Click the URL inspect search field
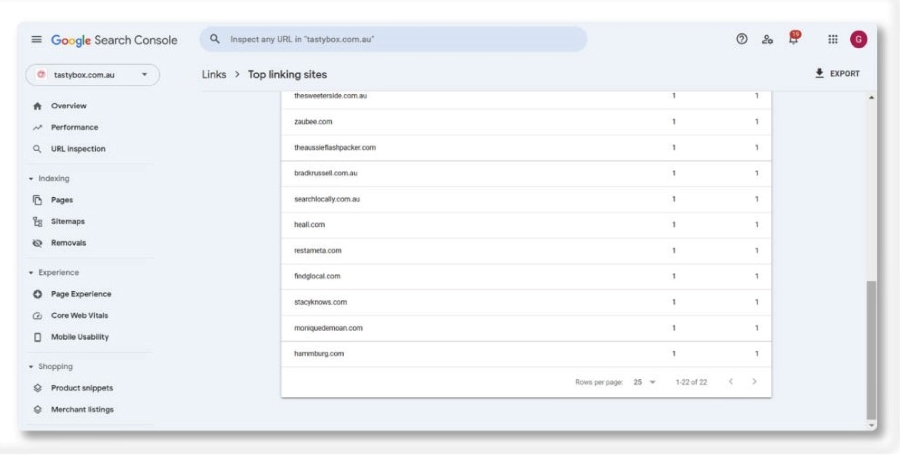Image resolution: width=900 pixels, height=455 pixels. 393,39
